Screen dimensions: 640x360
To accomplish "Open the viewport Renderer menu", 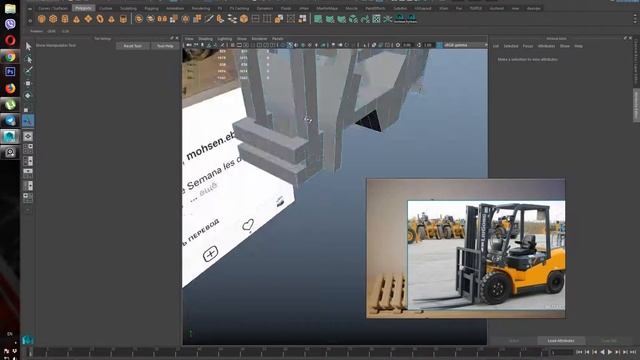I will (x=259, y=39).
